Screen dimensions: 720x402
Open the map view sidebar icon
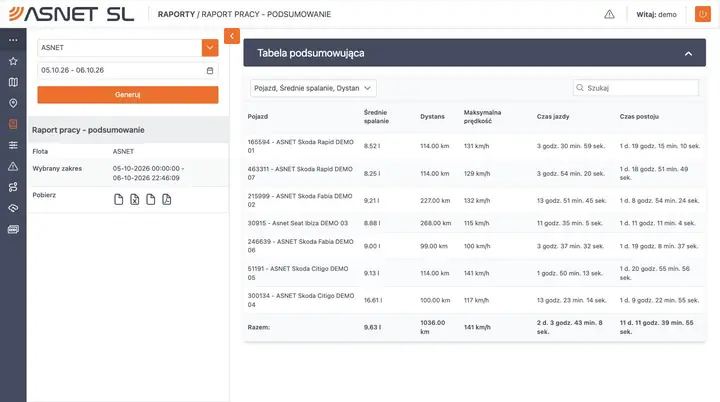13,82
